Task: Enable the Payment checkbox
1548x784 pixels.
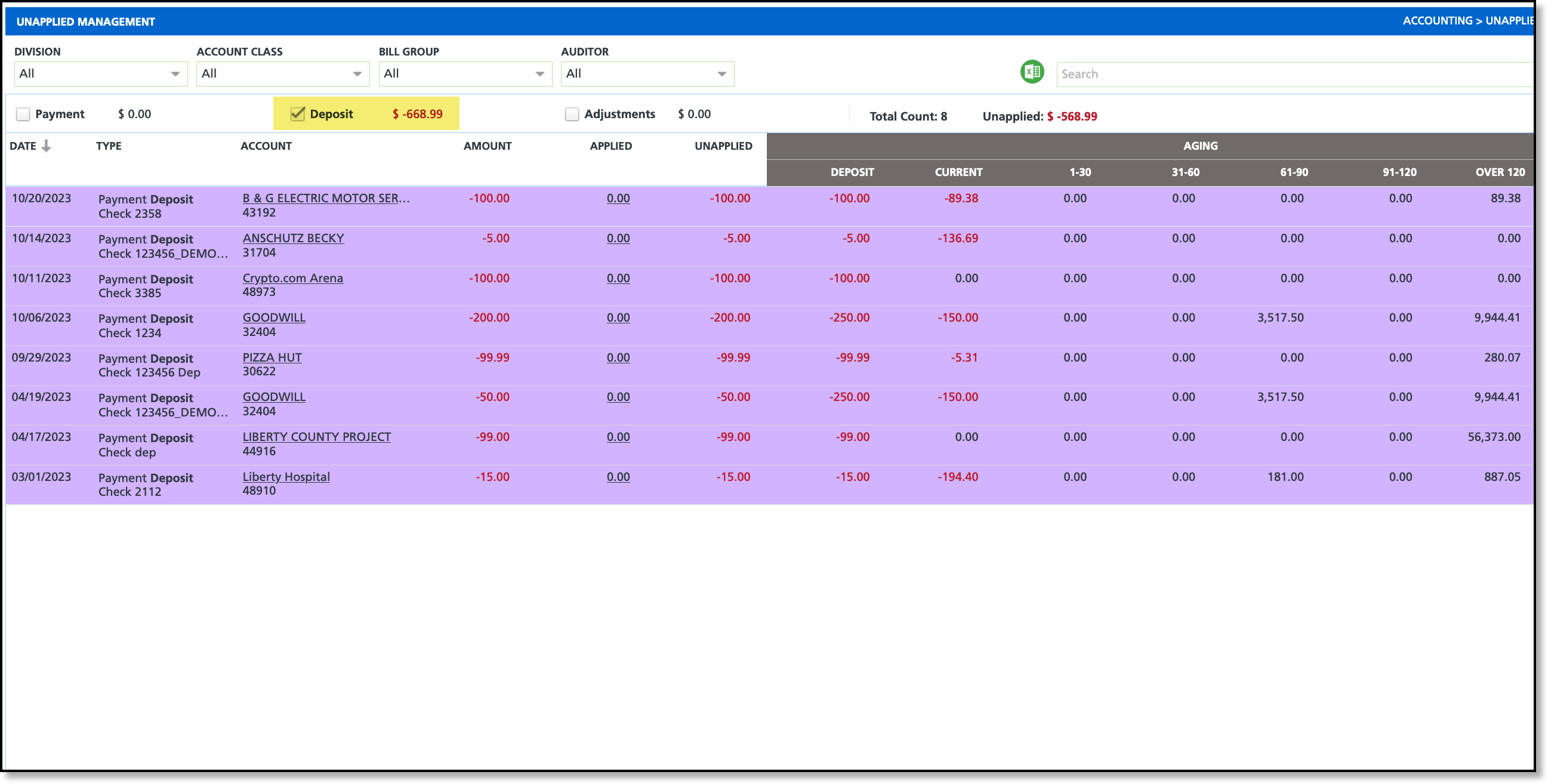Action: click(x=23, y=114)
